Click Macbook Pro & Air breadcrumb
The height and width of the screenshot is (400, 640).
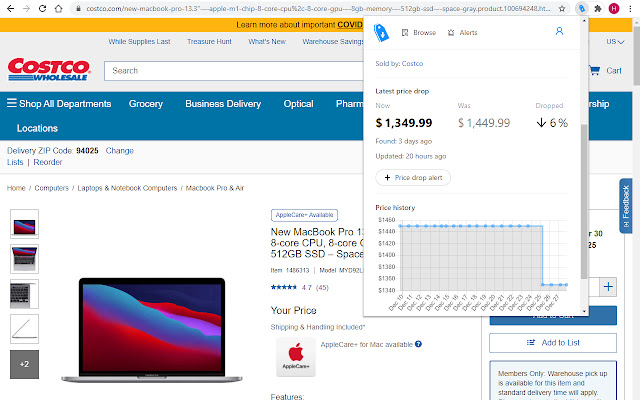(x=215, y=188)
